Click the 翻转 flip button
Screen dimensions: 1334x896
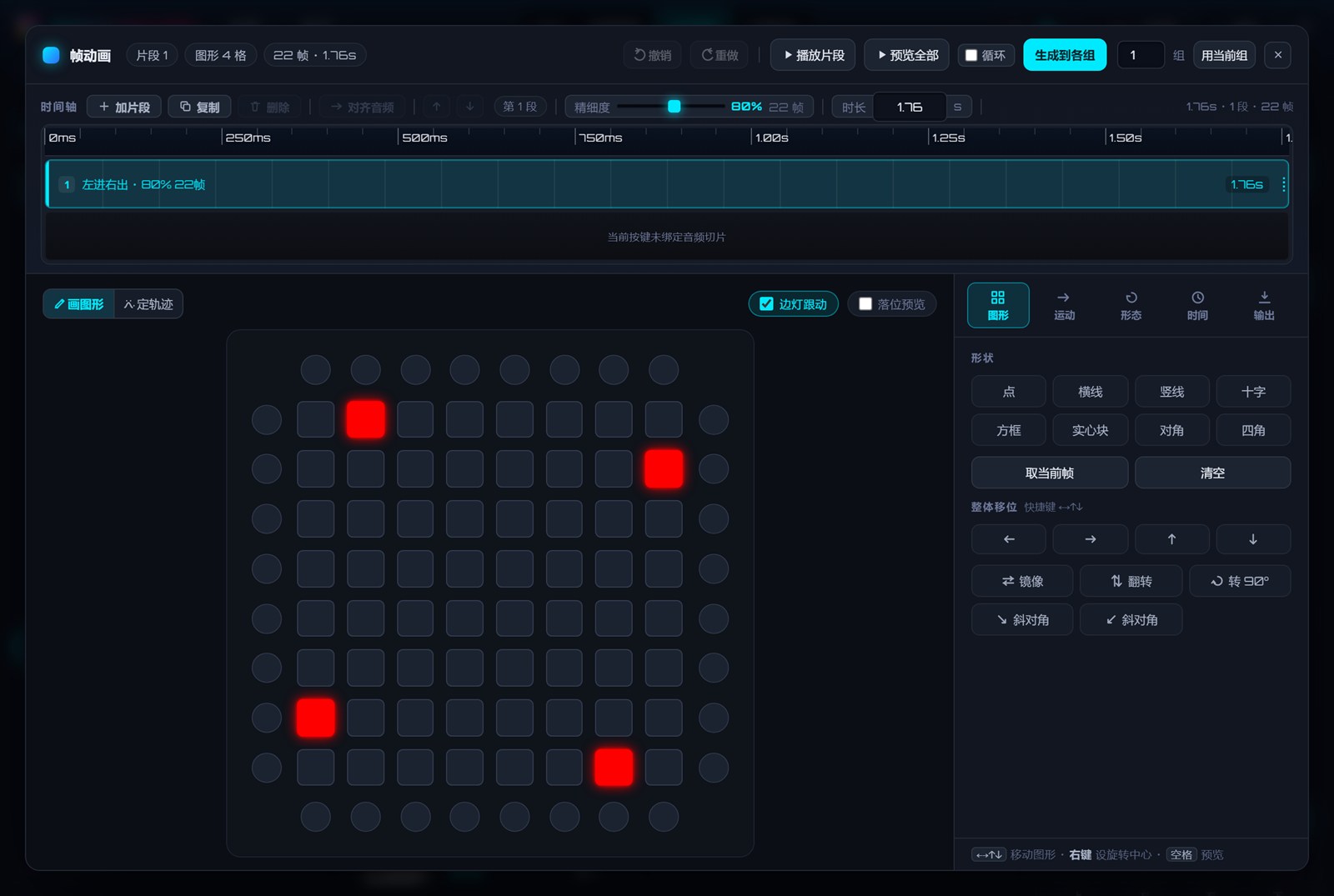click(x=1131, y=581)
